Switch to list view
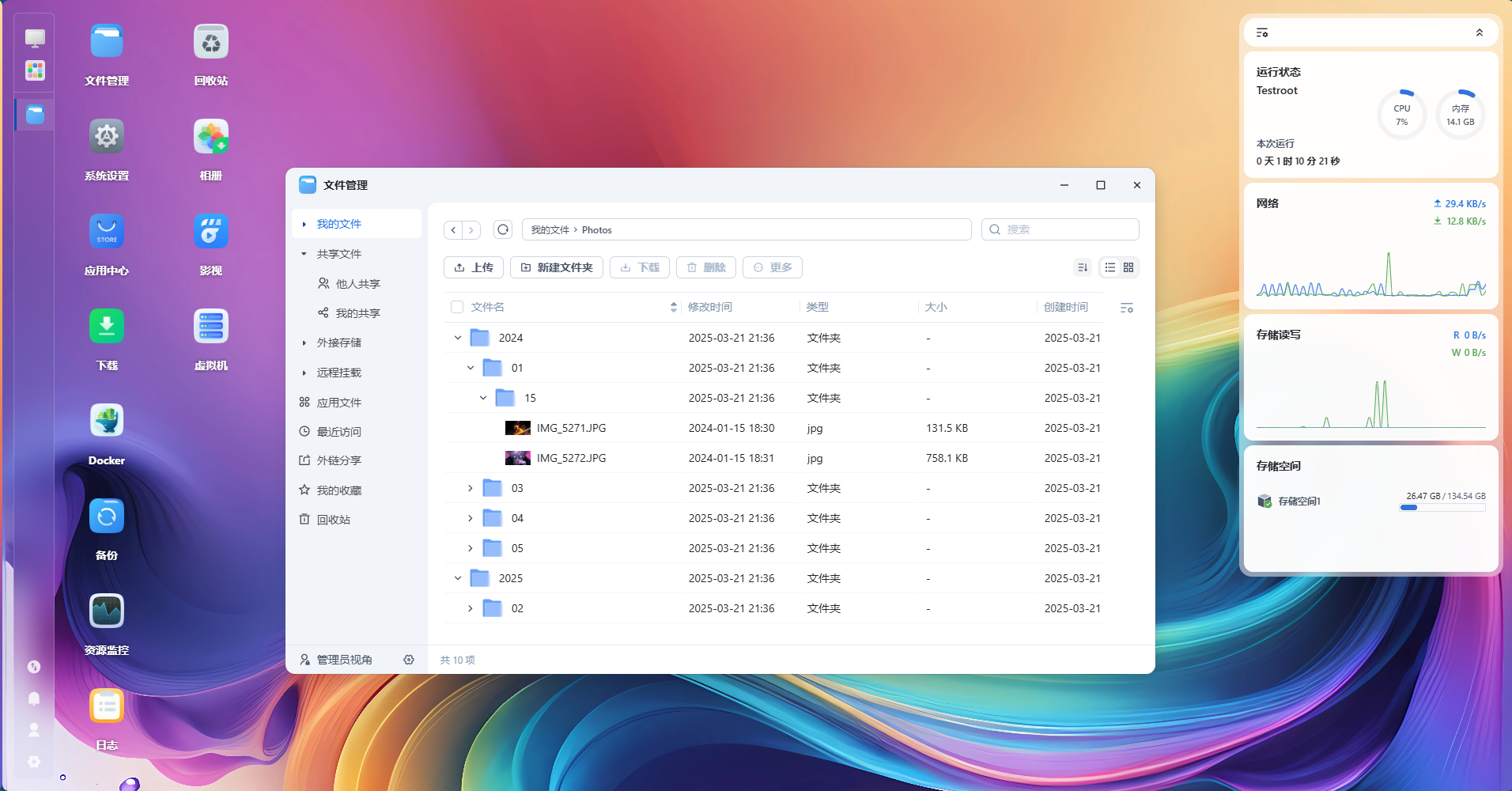1512x791 pixels. 1110,267
